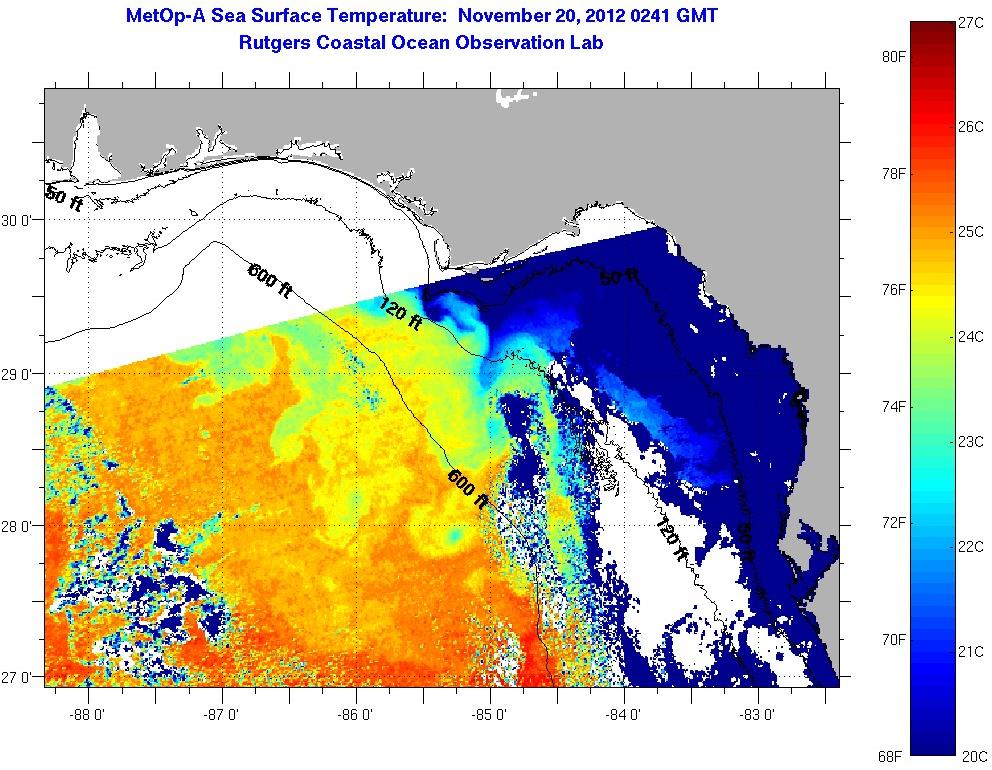Click the 50 ft contour label near Alabama coast
The image size is (992, 770).
pos(63,198)
